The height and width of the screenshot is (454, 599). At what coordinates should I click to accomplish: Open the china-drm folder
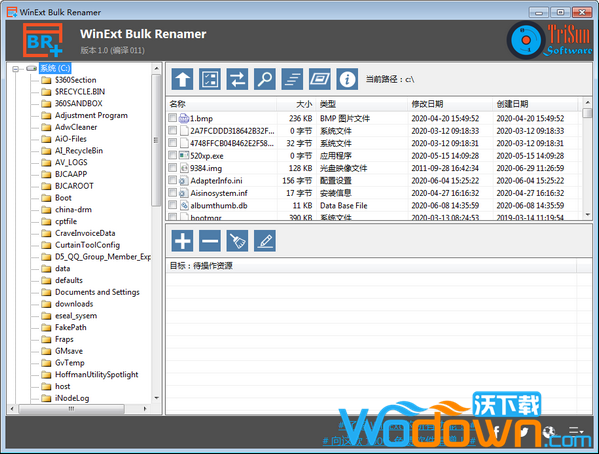[73, 210]
